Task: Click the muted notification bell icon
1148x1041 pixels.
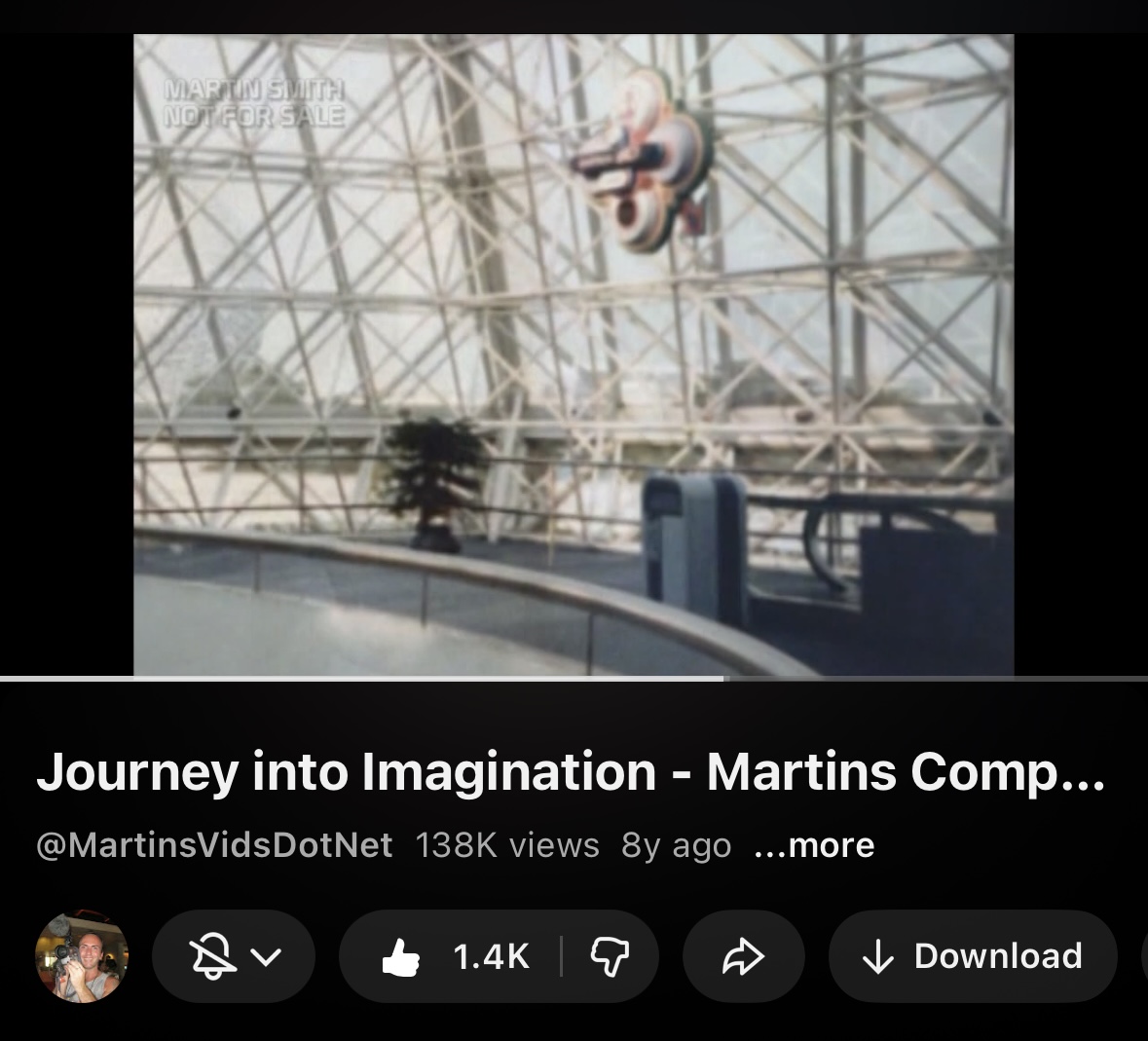Action: coord(213,956)
